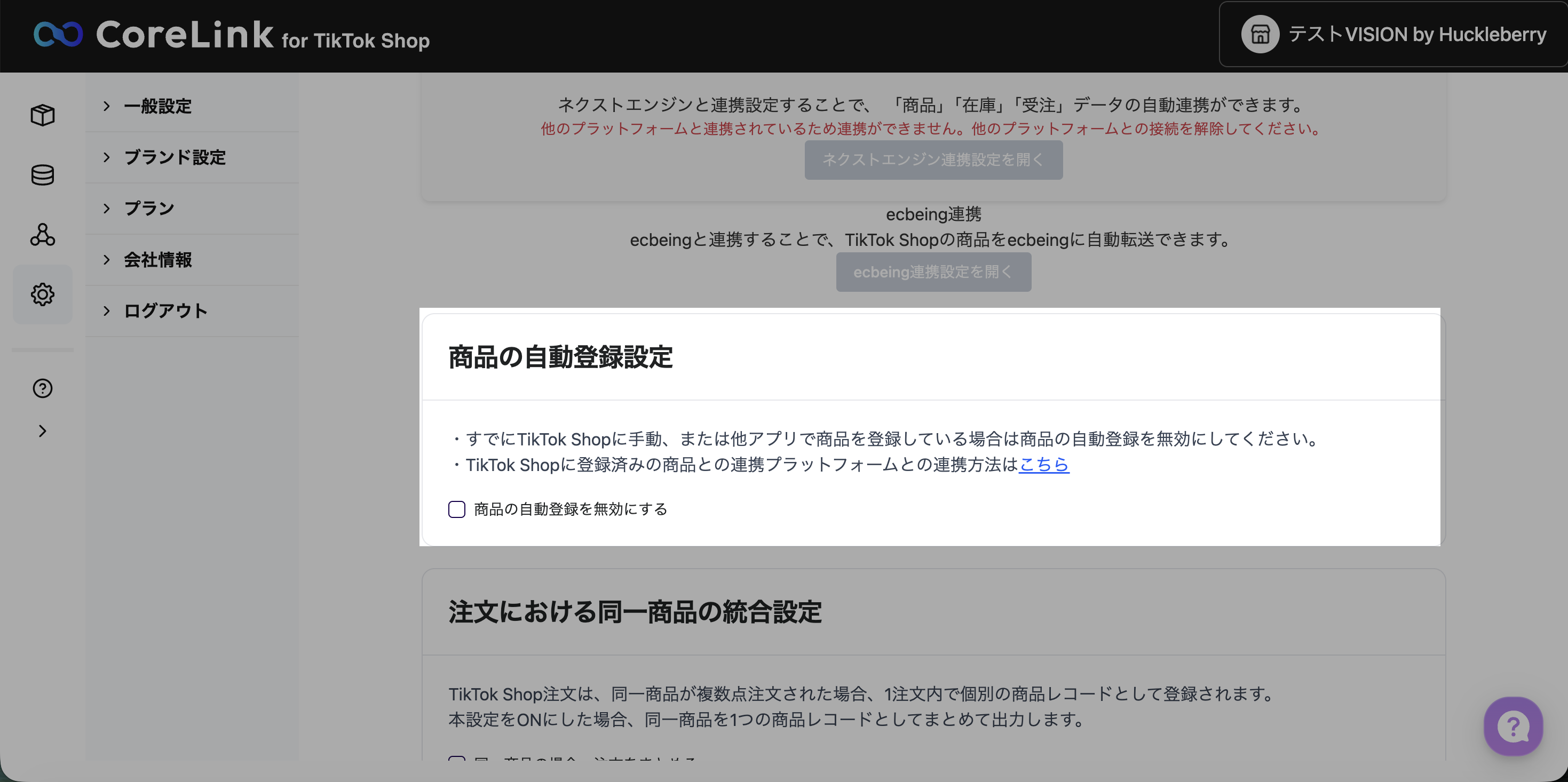Select the integration nodes icon in sidebar
Screen dimensions: 1568x782
(43, 234)
